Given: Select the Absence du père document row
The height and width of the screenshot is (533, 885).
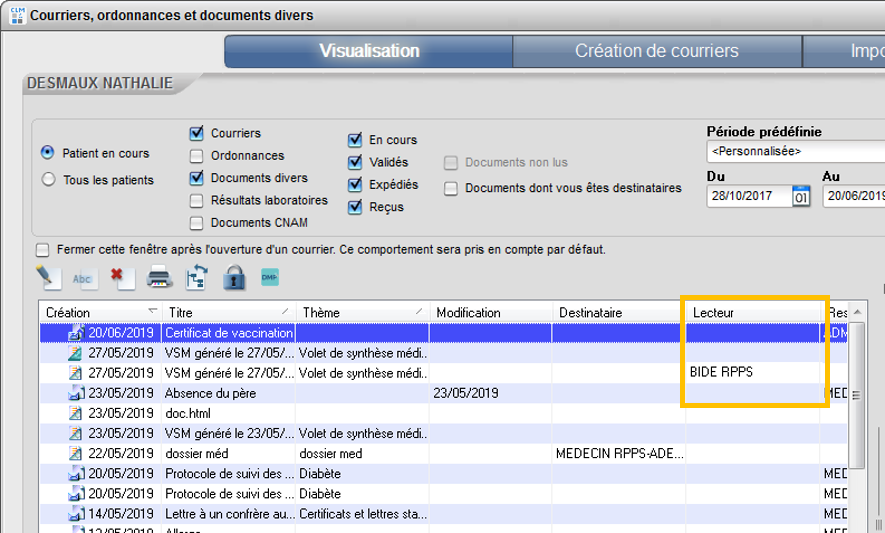Looking at the screenshot, I should tap(210, 393).
